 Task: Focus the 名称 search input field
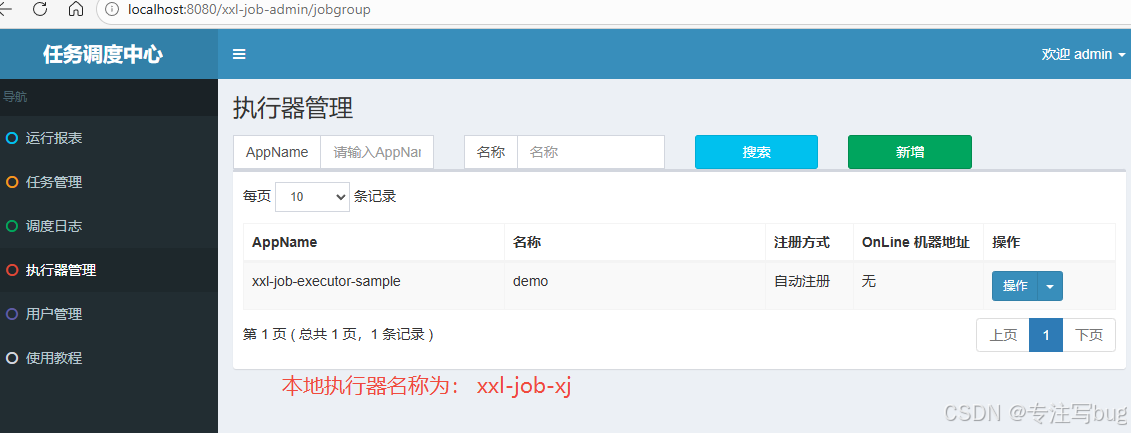point(591,152)
